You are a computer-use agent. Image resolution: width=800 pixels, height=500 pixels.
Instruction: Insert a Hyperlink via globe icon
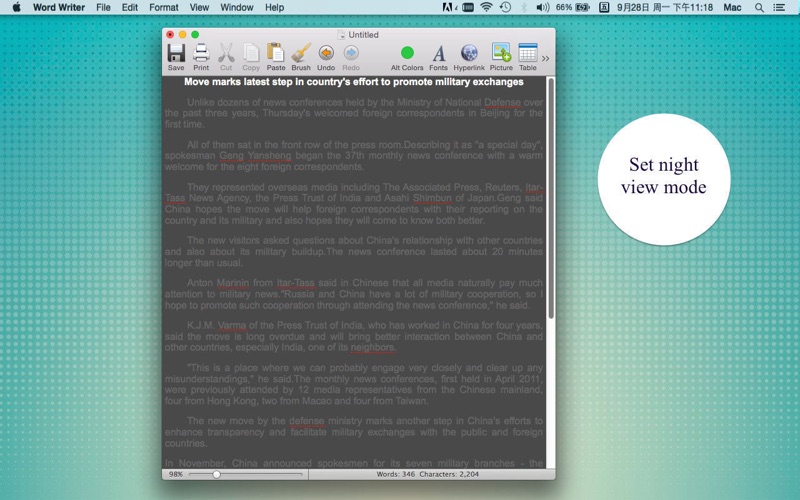[469, 53]
